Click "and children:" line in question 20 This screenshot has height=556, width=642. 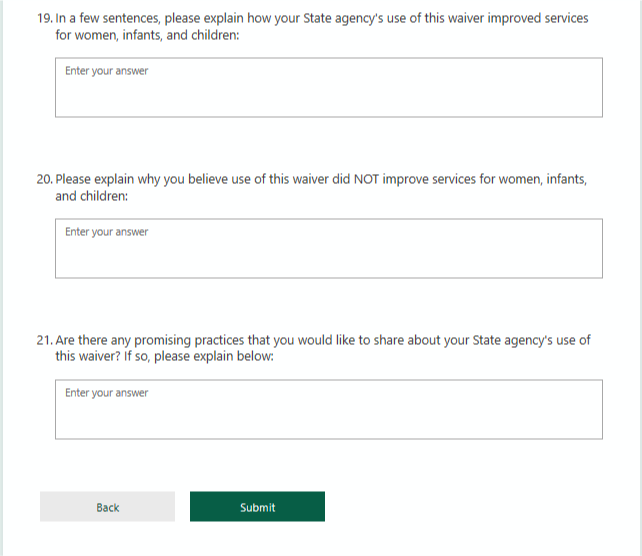point(92,196)
